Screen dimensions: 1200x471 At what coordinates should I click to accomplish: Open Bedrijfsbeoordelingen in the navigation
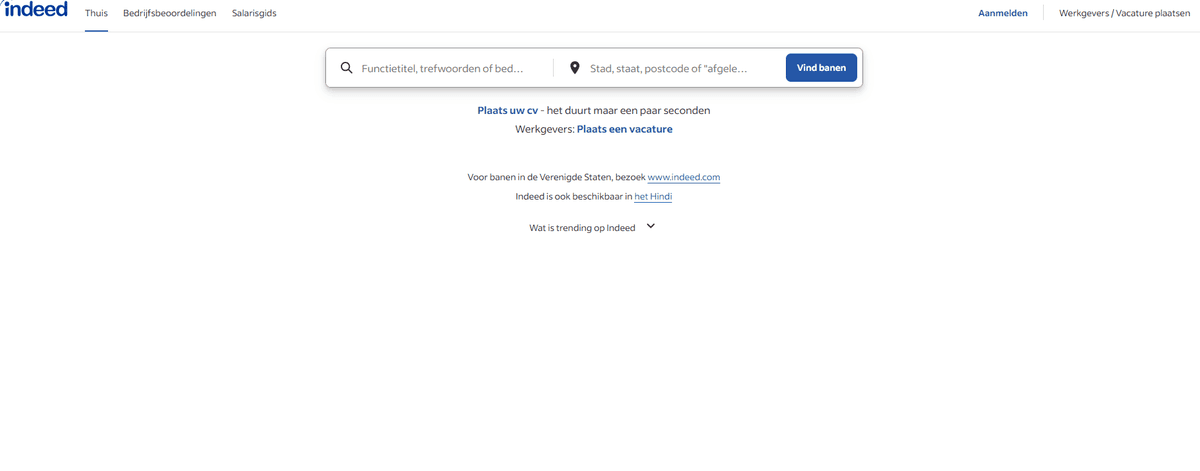point(169,13)
